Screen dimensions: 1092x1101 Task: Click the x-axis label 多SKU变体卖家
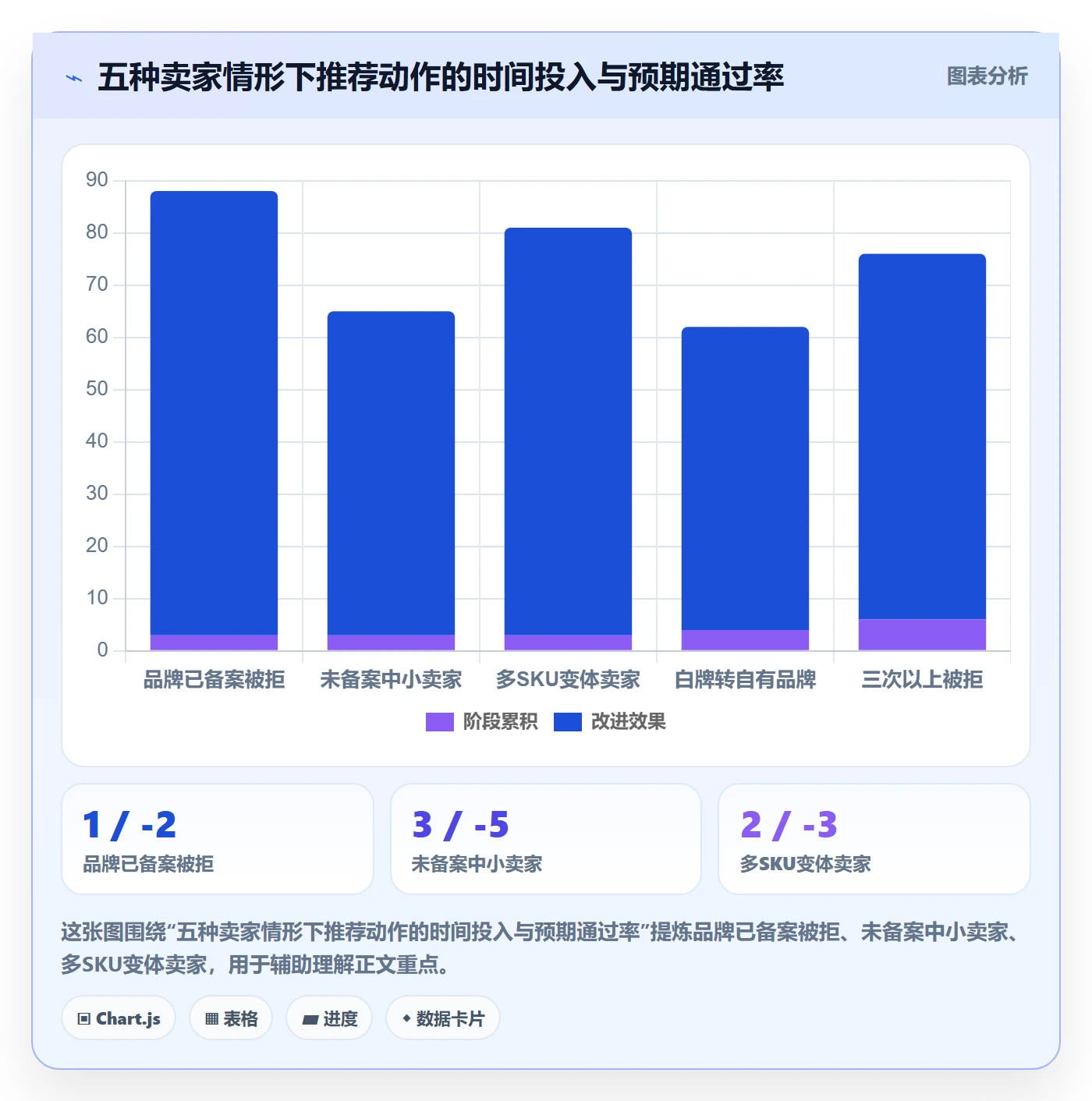[x=568, y=680]
